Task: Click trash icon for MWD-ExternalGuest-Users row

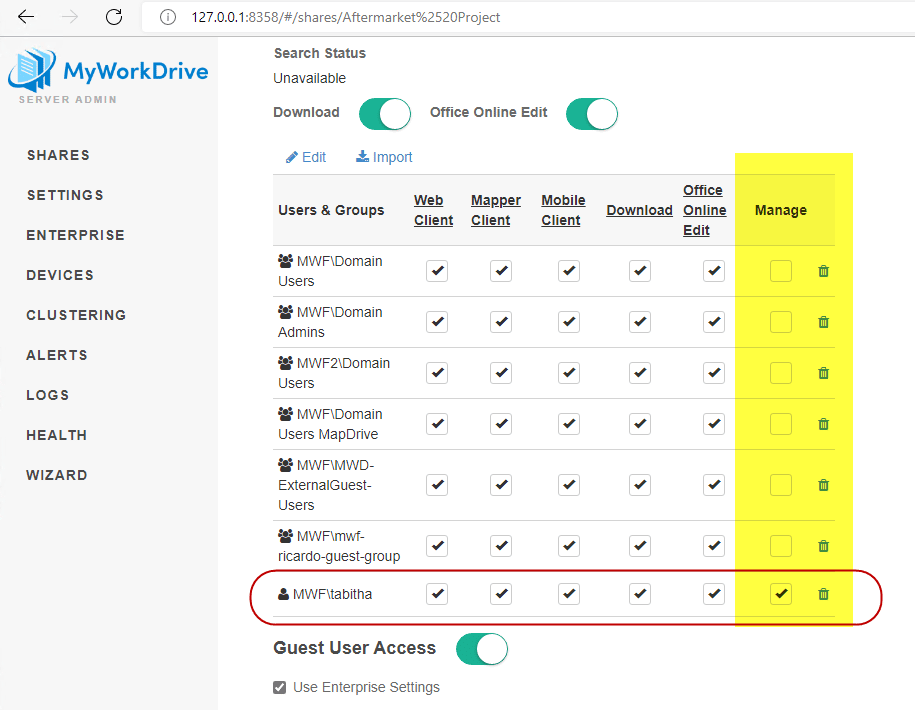Action: 823,485
